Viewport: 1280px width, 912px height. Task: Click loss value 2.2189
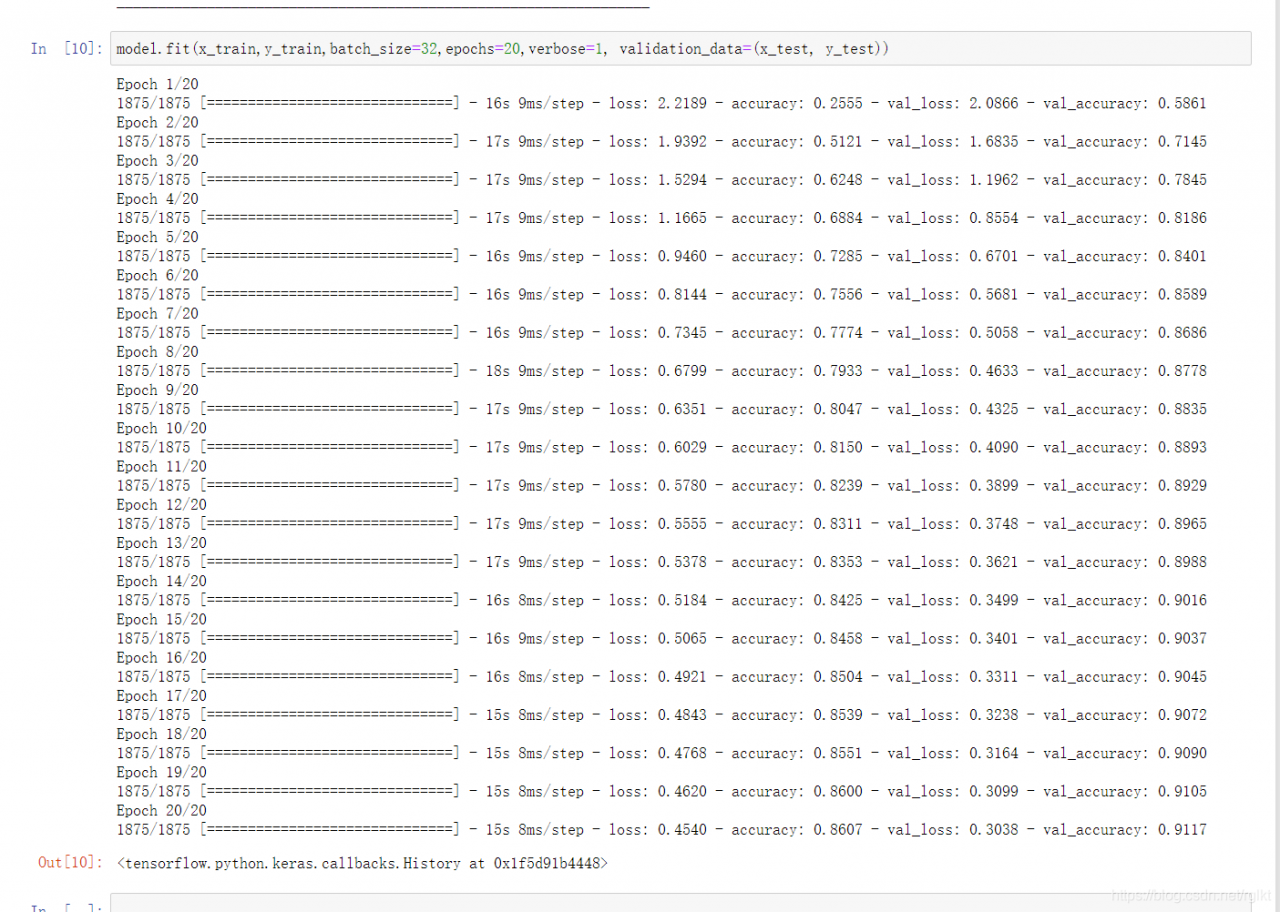(682, 103)
